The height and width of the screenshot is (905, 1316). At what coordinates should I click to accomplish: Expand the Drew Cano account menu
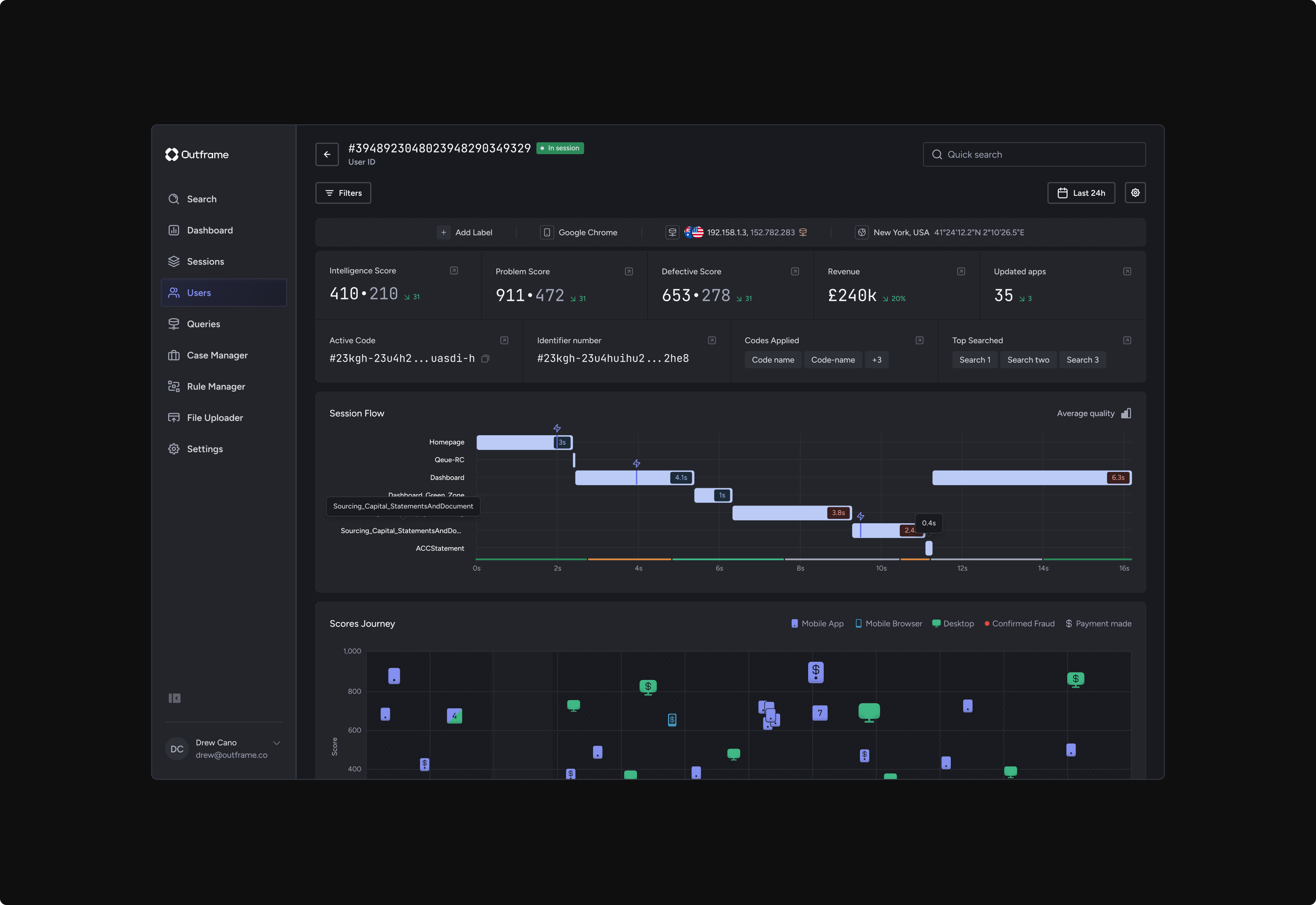277,743
